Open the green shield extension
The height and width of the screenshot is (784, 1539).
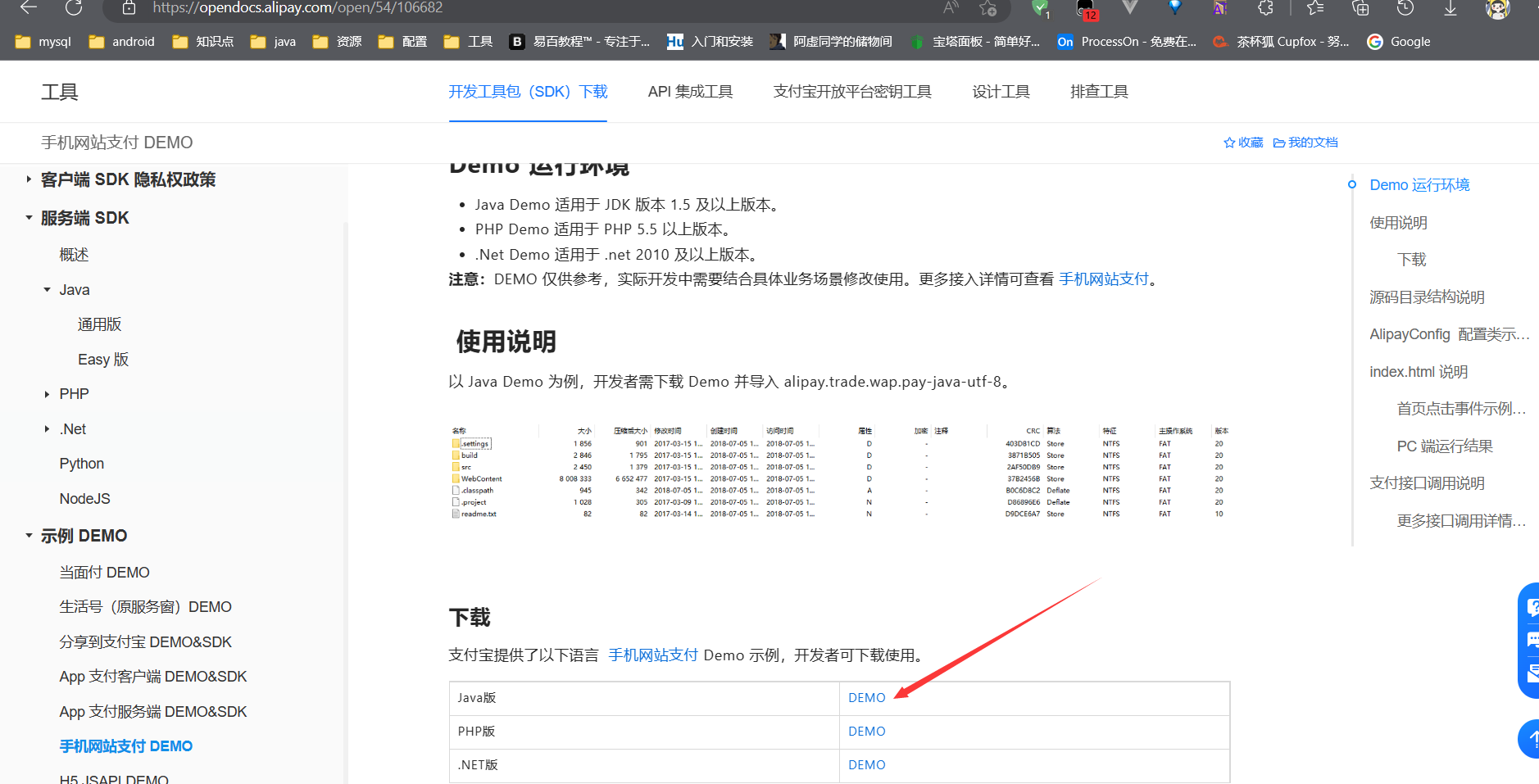pos(1040,8)
